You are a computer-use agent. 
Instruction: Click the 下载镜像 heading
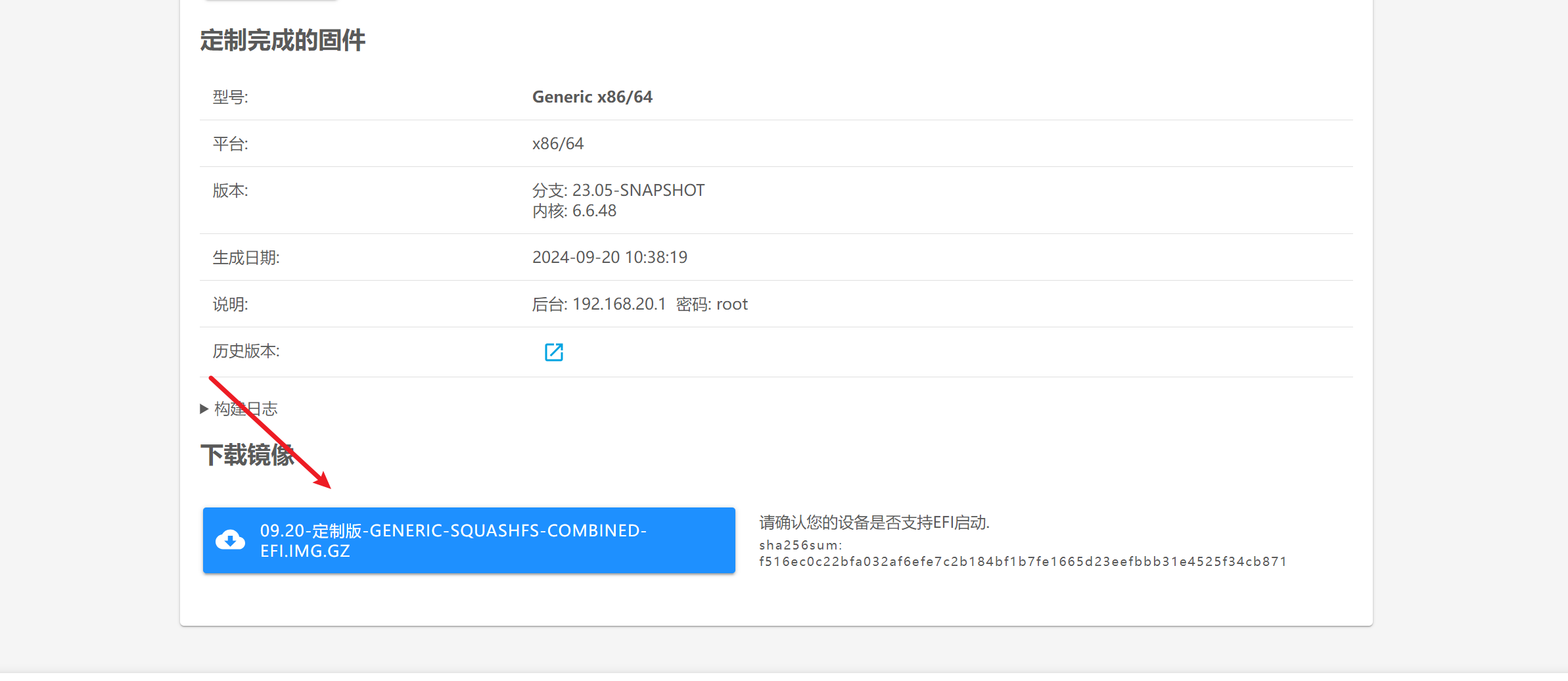point(247,455)
